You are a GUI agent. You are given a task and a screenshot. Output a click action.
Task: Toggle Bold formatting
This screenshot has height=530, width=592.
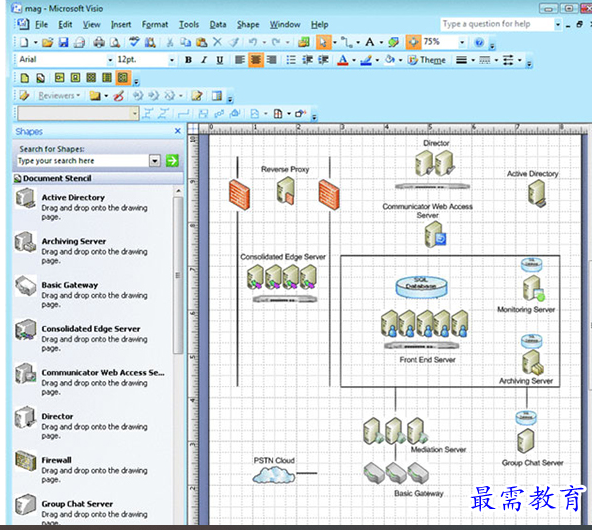coord(188,60)
